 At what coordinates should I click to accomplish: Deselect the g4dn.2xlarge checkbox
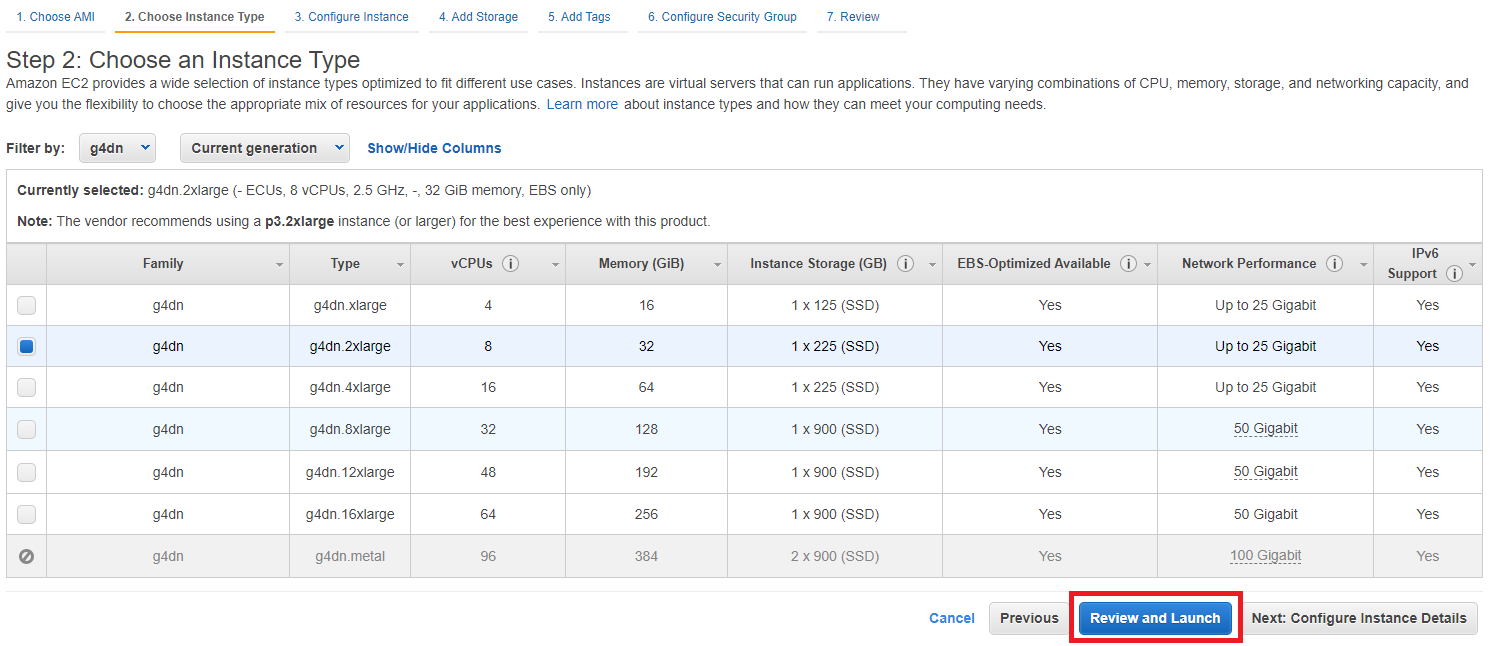[x=26, y=346]
